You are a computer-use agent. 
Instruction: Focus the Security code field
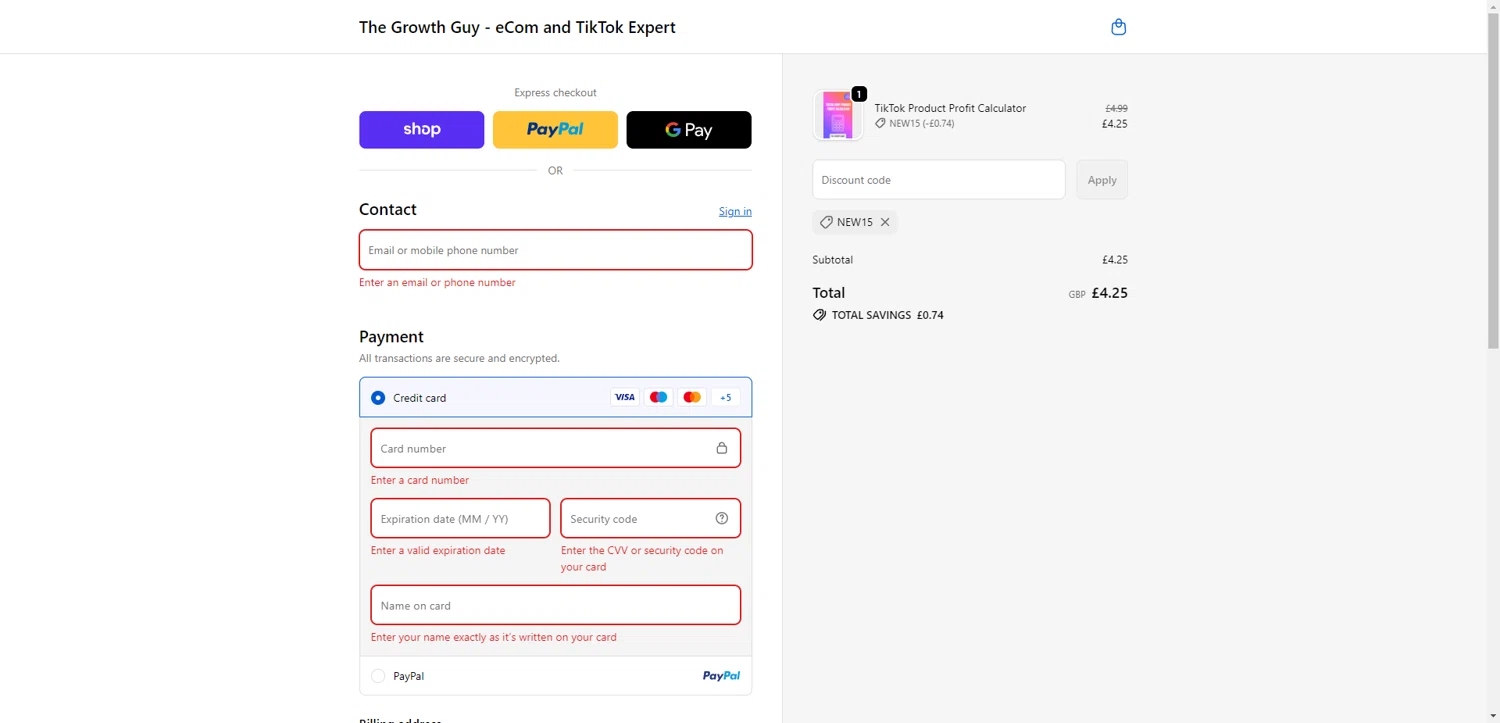pyautogui.click(x=651, y=518)
